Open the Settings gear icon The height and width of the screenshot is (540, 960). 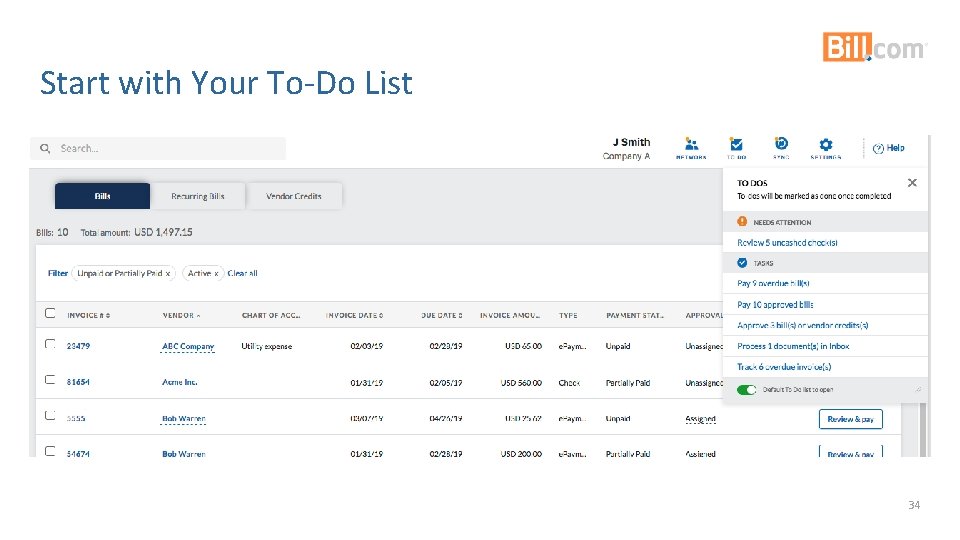[x=825, y=148]
